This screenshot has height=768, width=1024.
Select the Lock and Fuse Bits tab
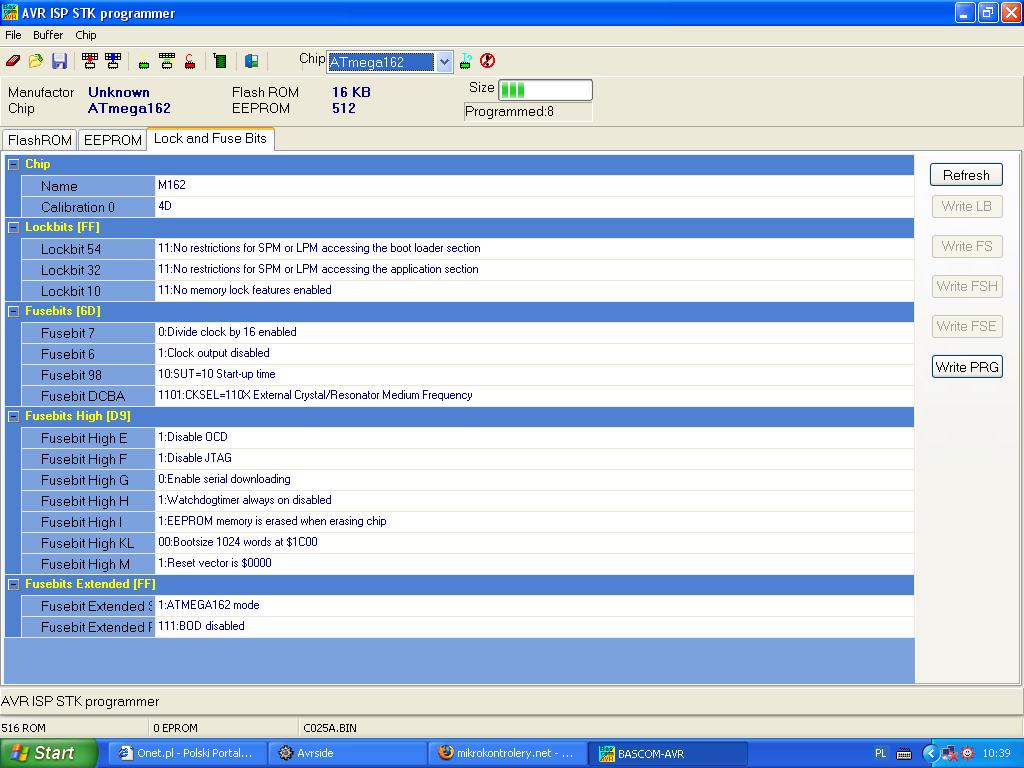(210, 138)
